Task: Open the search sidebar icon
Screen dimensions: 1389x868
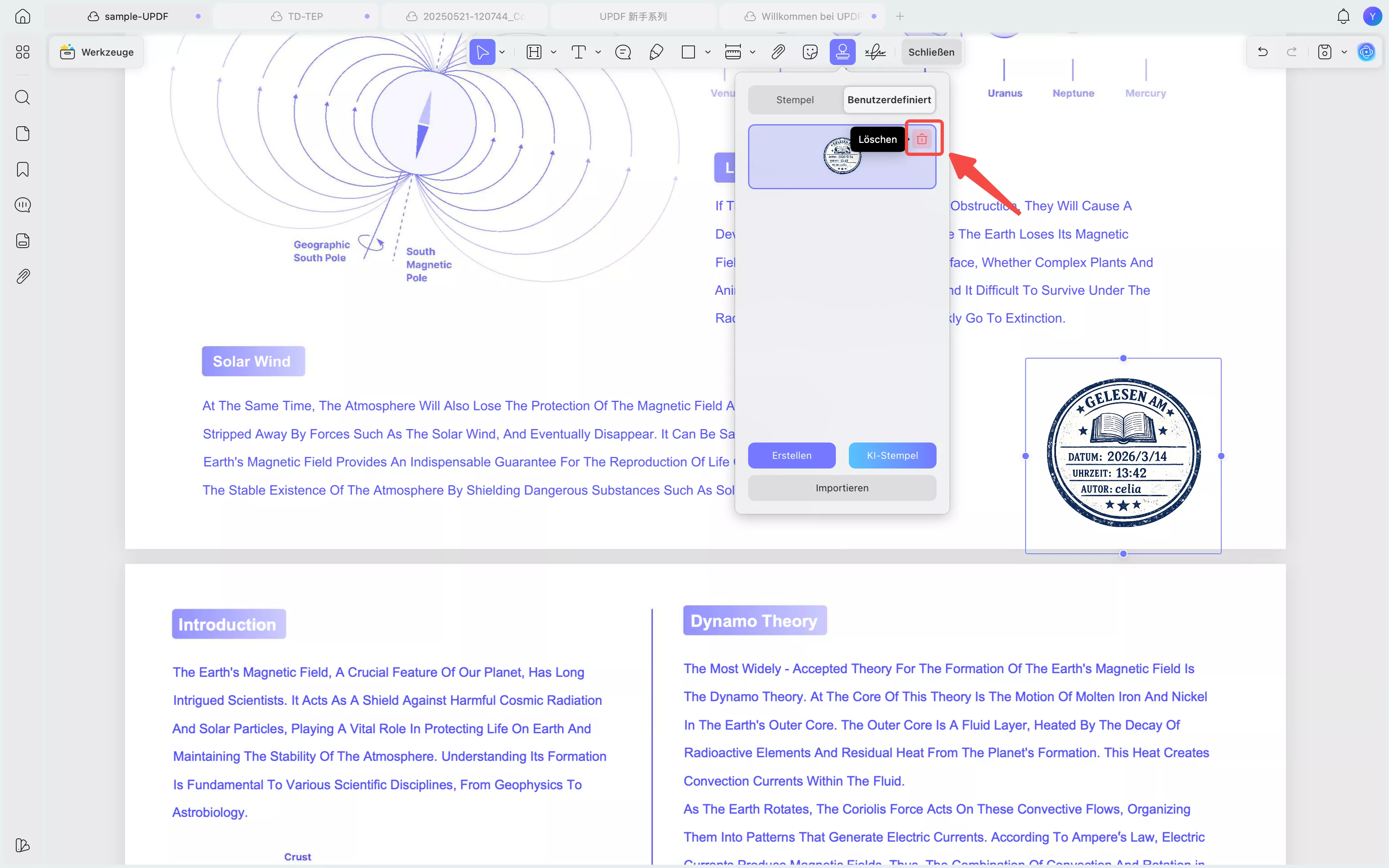Action: coord(22,97)
